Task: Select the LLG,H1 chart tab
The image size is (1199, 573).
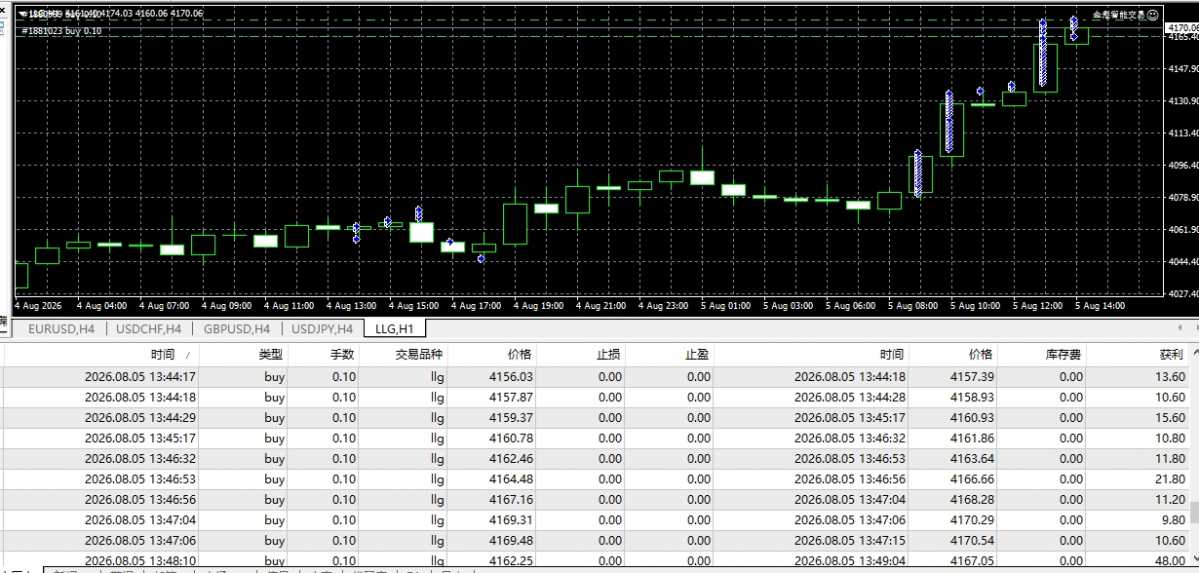Action: tap(395, 329)
